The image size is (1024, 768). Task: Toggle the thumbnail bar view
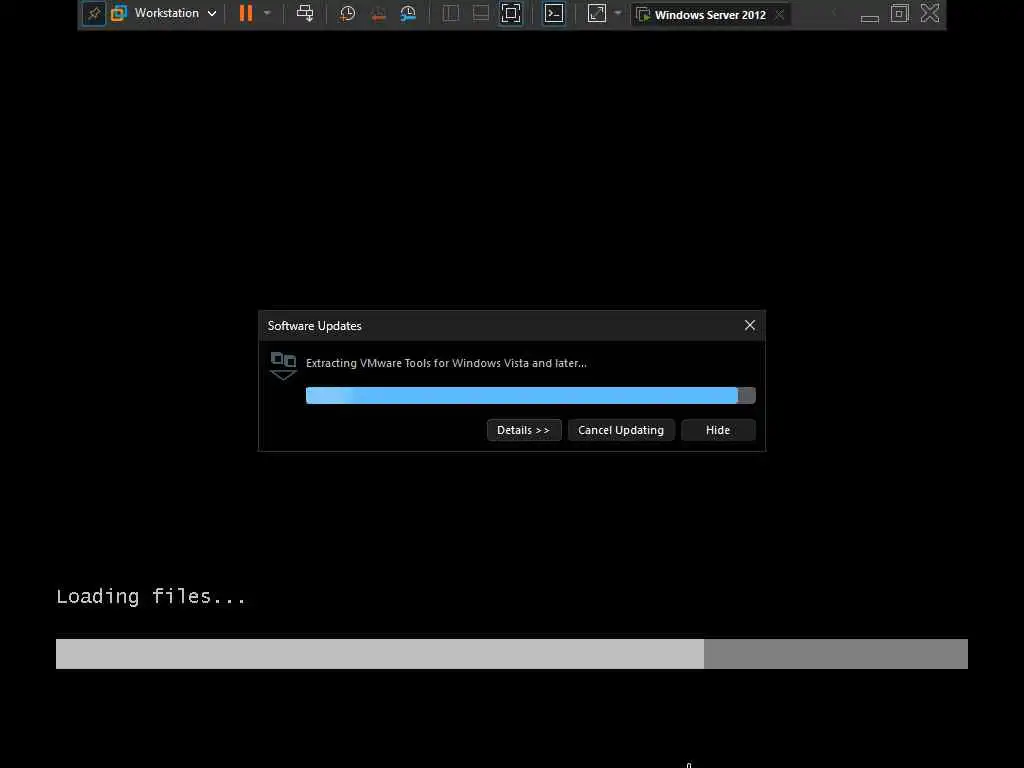click(x=481, y=13)
